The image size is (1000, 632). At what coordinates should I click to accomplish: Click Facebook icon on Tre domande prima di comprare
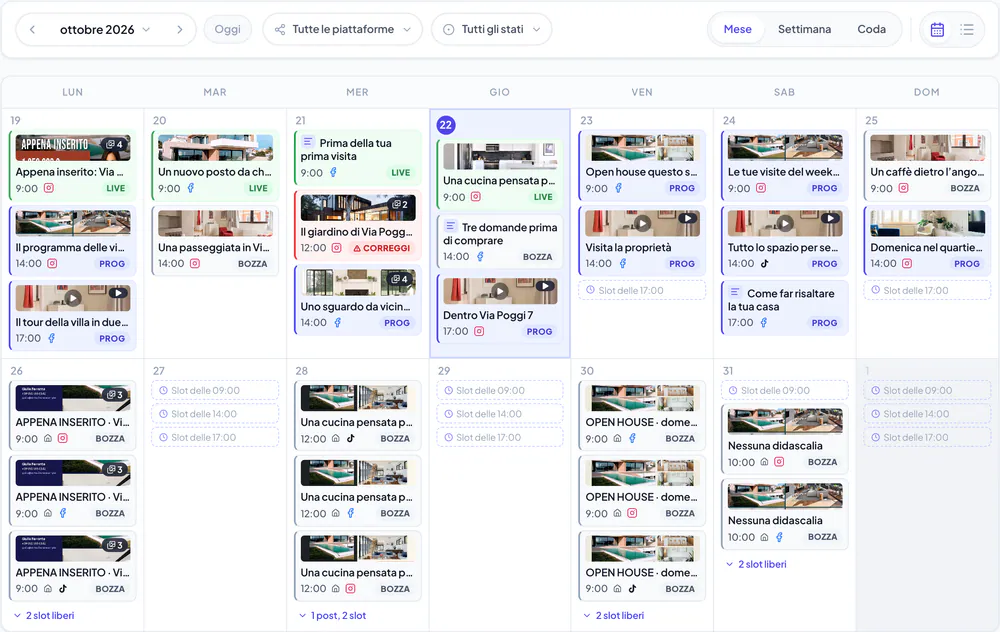480,256
